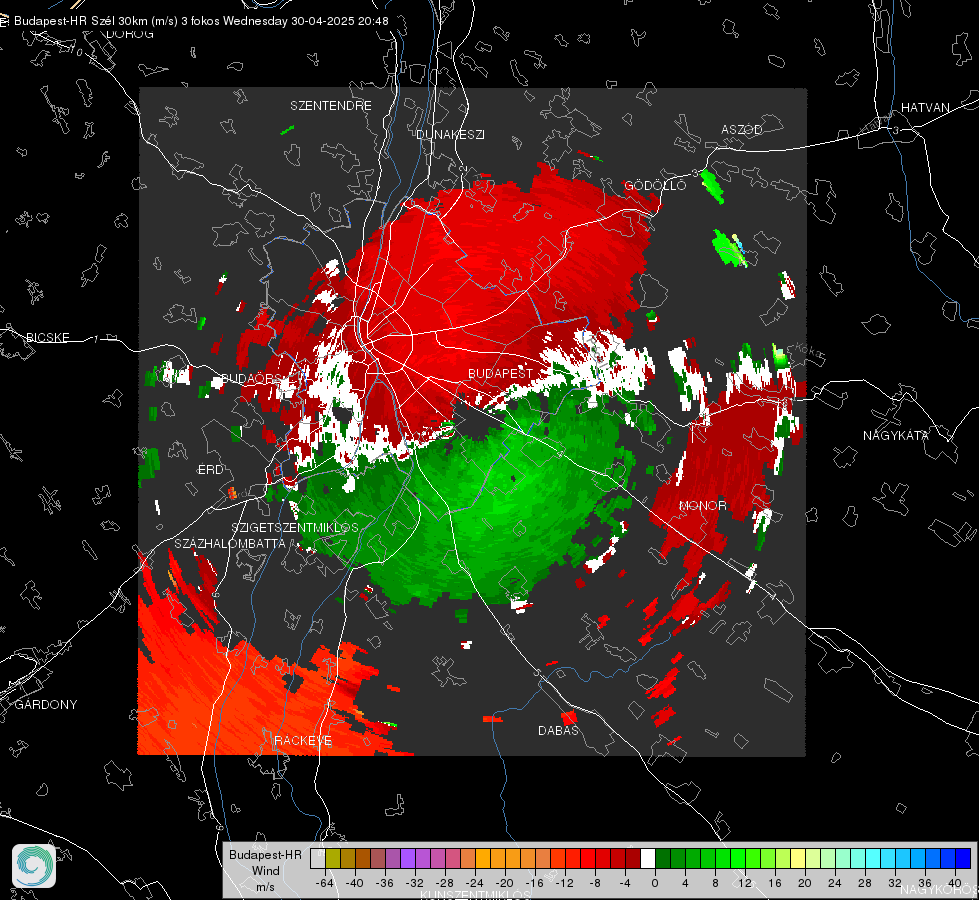
Task: Click the olive swatch above -64
Action: tap(332, 858)
